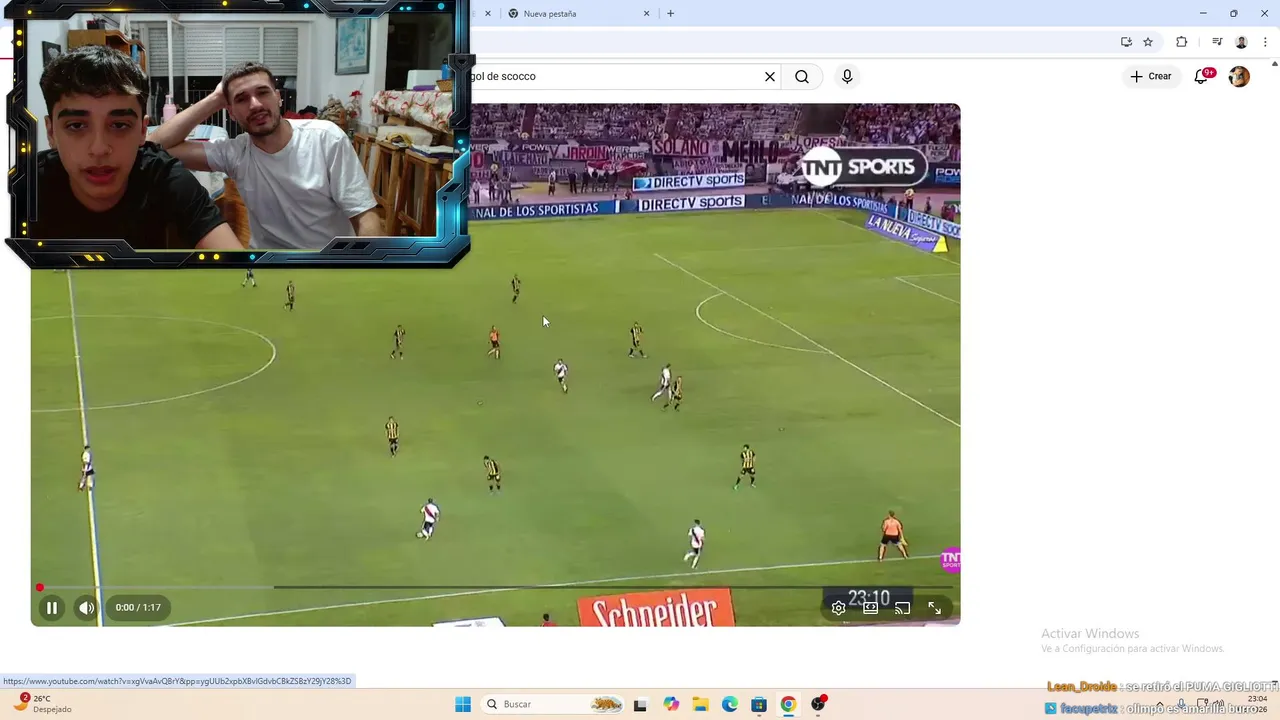
Task: Open the Crear button menu
Action: click(x=1150, y=76)
